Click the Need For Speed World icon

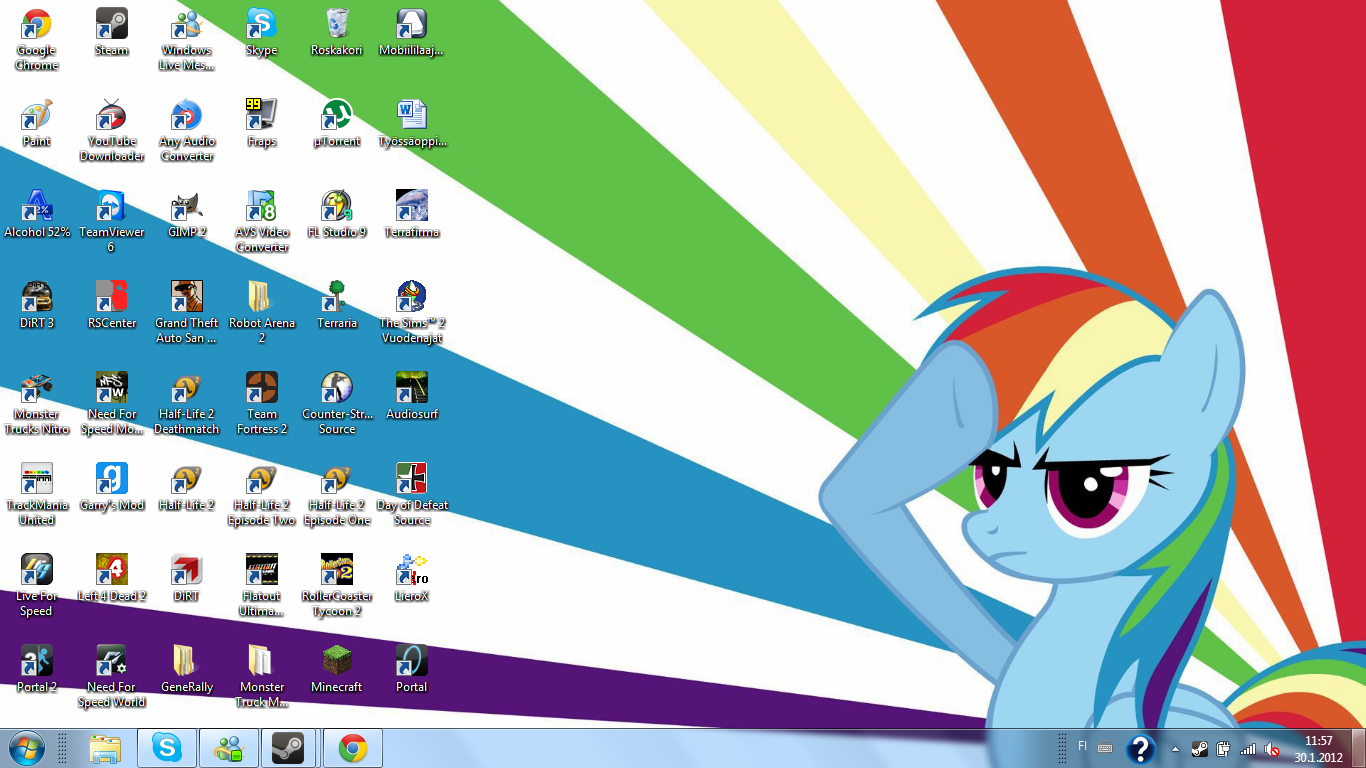(x=112, y=677)
